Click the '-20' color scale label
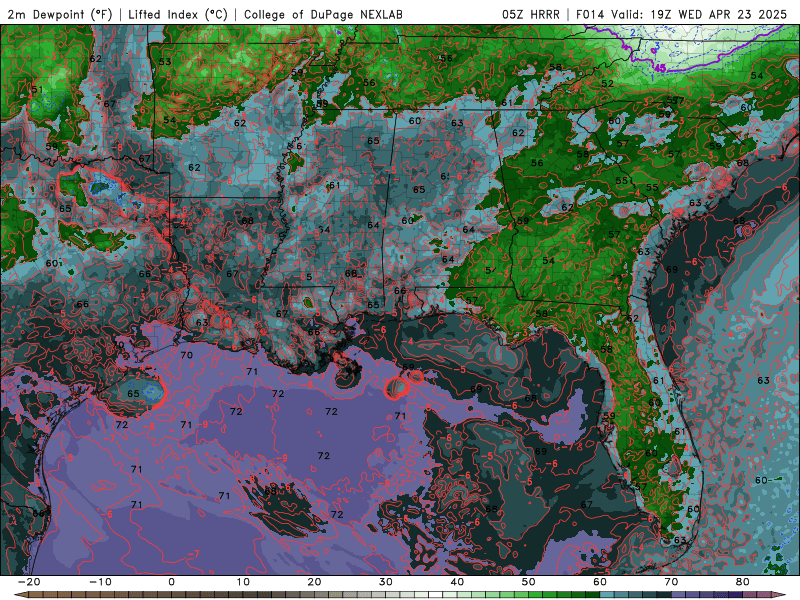800x600 pixels. coord(29,582)
